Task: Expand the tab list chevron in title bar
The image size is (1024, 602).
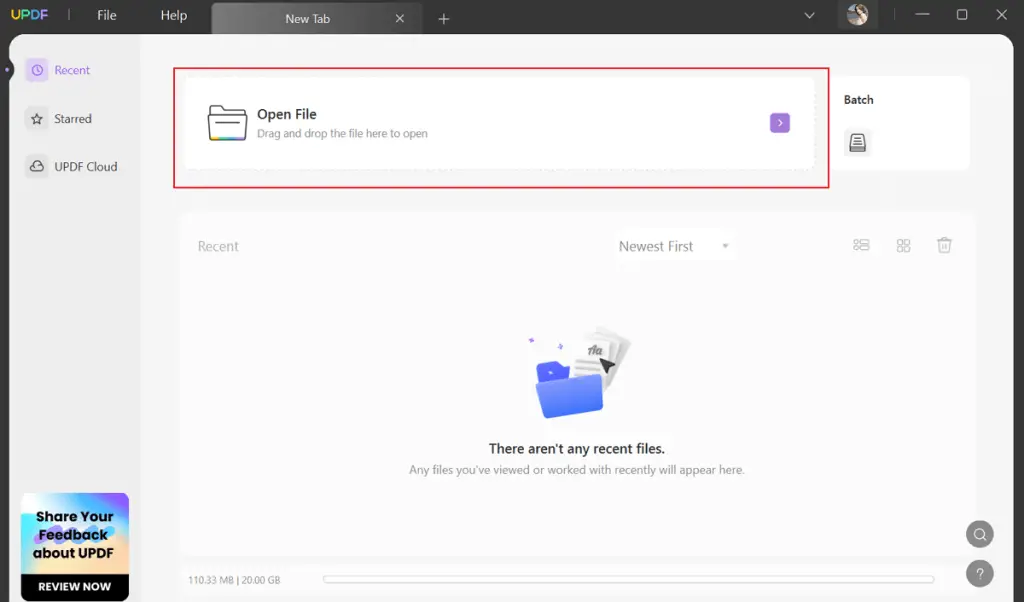Action: (809, 15)
